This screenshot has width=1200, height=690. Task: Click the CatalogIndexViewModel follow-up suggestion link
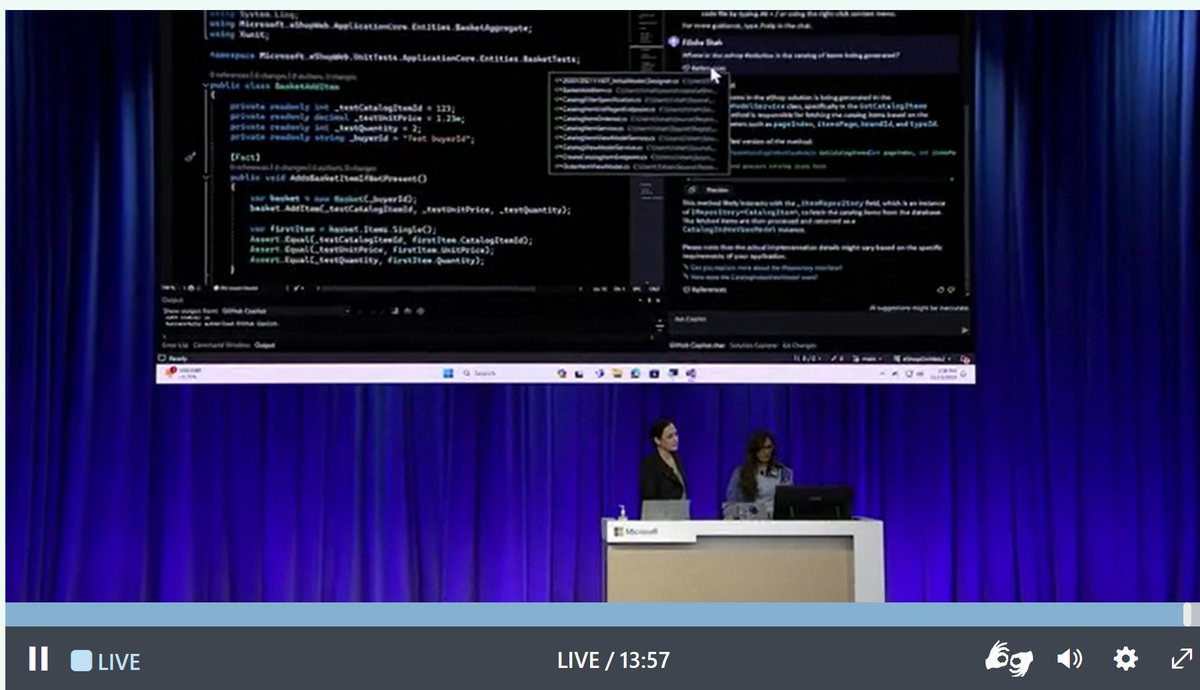pos(755,279)
